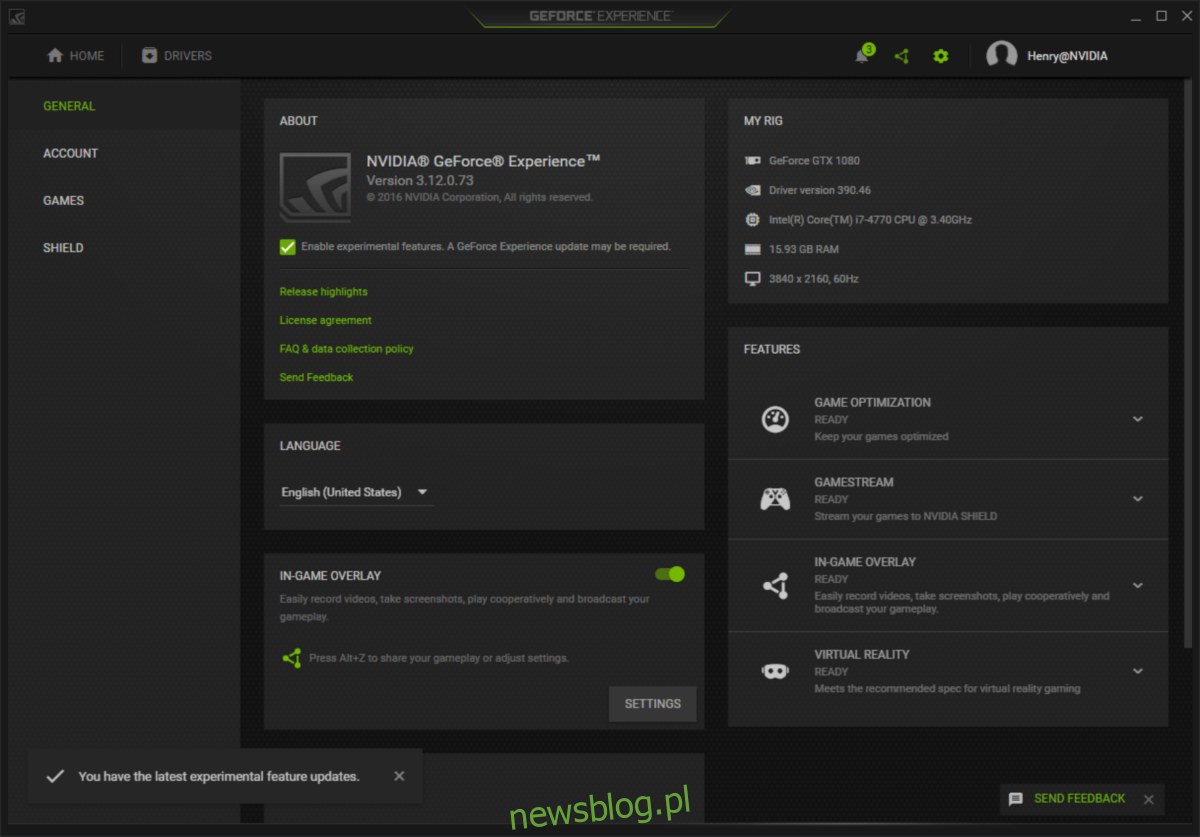Uncheck Enable experimental features checkbox

point(288,247)
